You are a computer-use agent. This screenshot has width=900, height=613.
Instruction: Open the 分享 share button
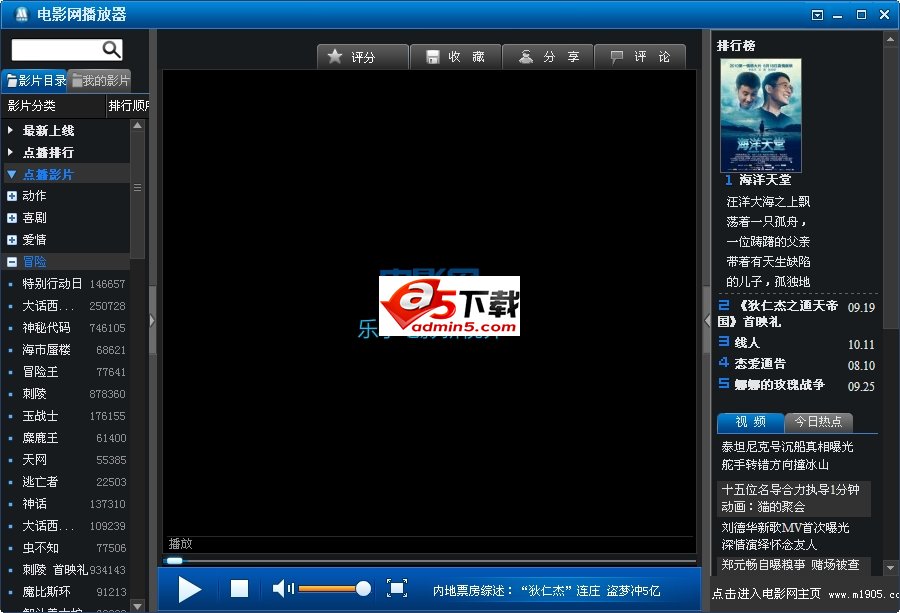click(548, 57)
